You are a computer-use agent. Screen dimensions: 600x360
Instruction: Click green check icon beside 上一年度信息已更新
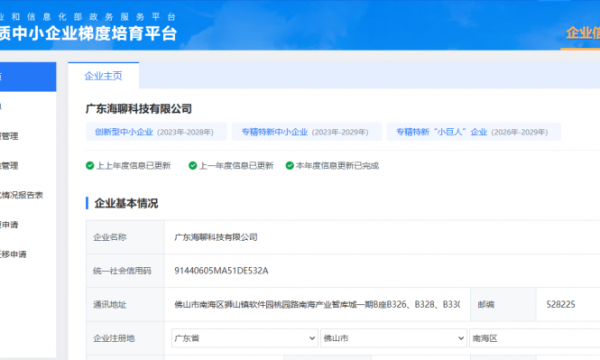click(193, 166)
